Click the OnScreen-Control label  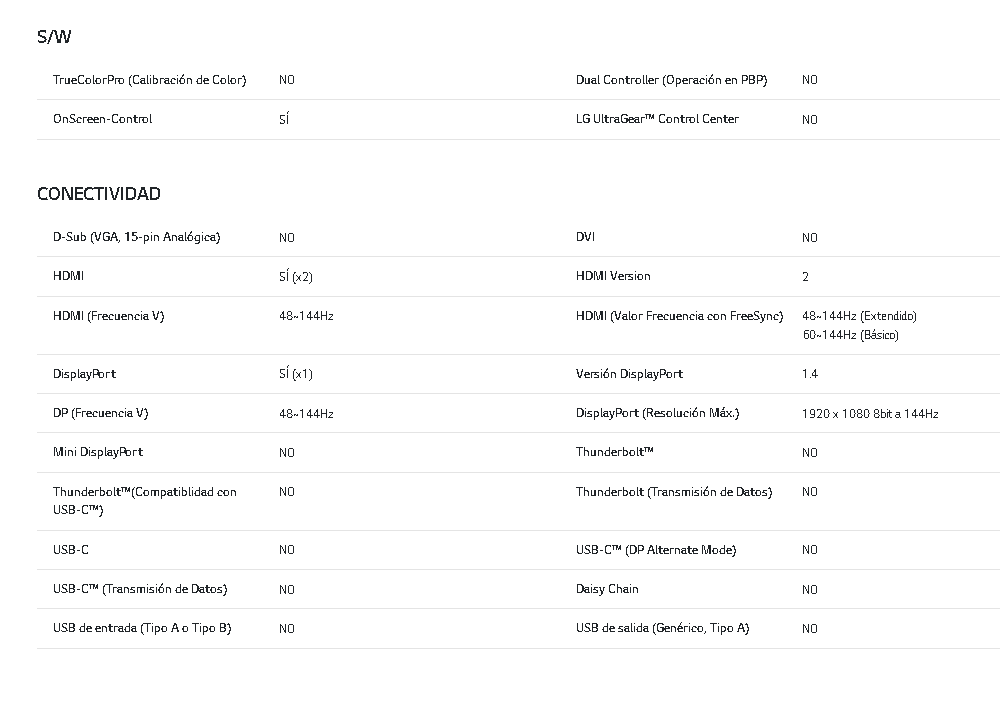[x=102, y=119]
